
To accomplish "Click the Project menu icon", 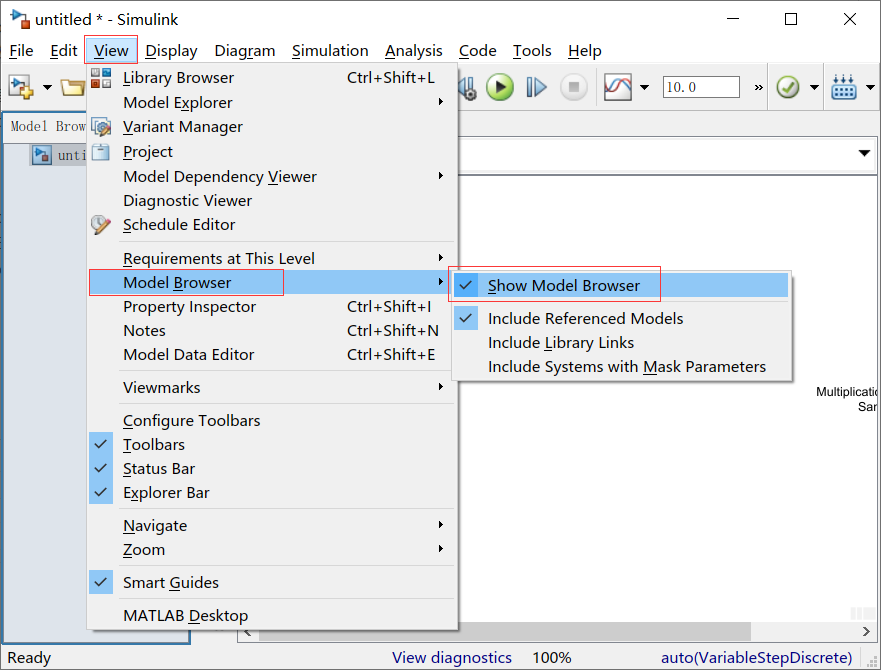I will tap(101, 152).
